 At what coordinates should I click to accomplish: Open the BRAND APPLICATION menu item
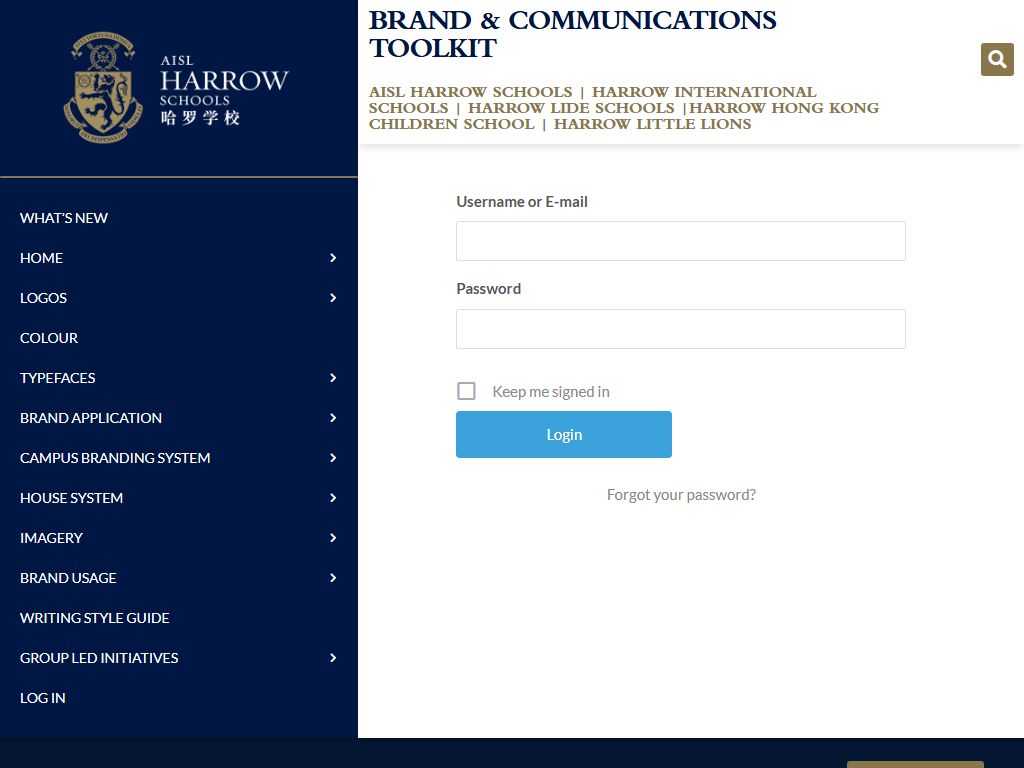coord(91,418)
